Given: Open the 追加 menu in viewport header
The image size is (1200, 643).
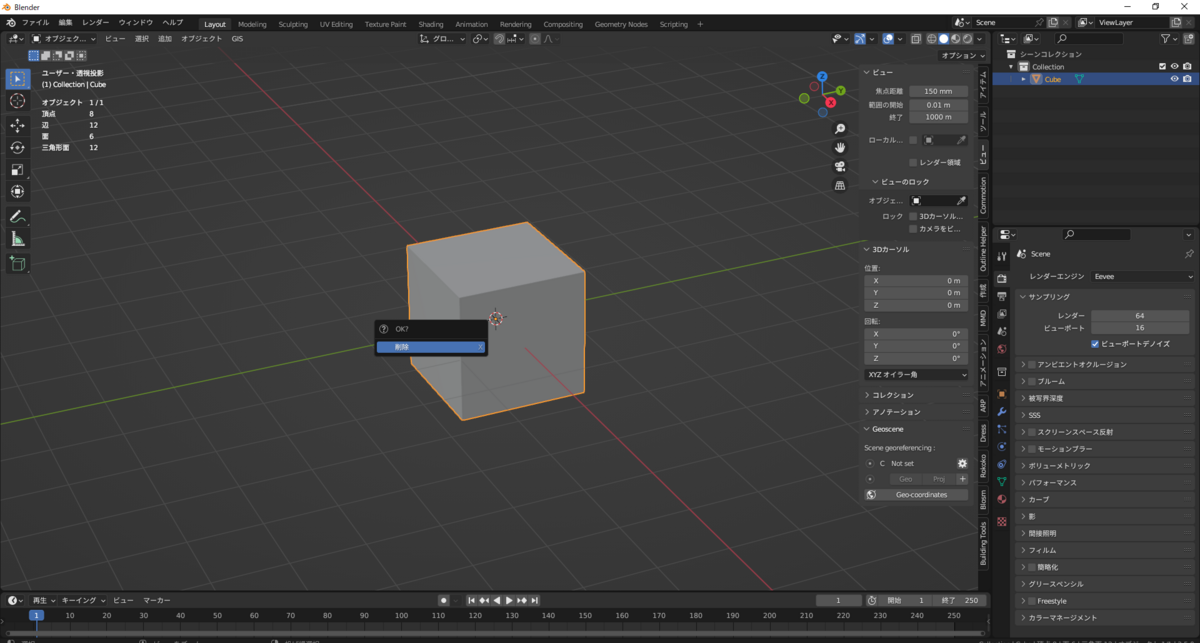Looking at the screenshot, I should click(x=165, y=39).
